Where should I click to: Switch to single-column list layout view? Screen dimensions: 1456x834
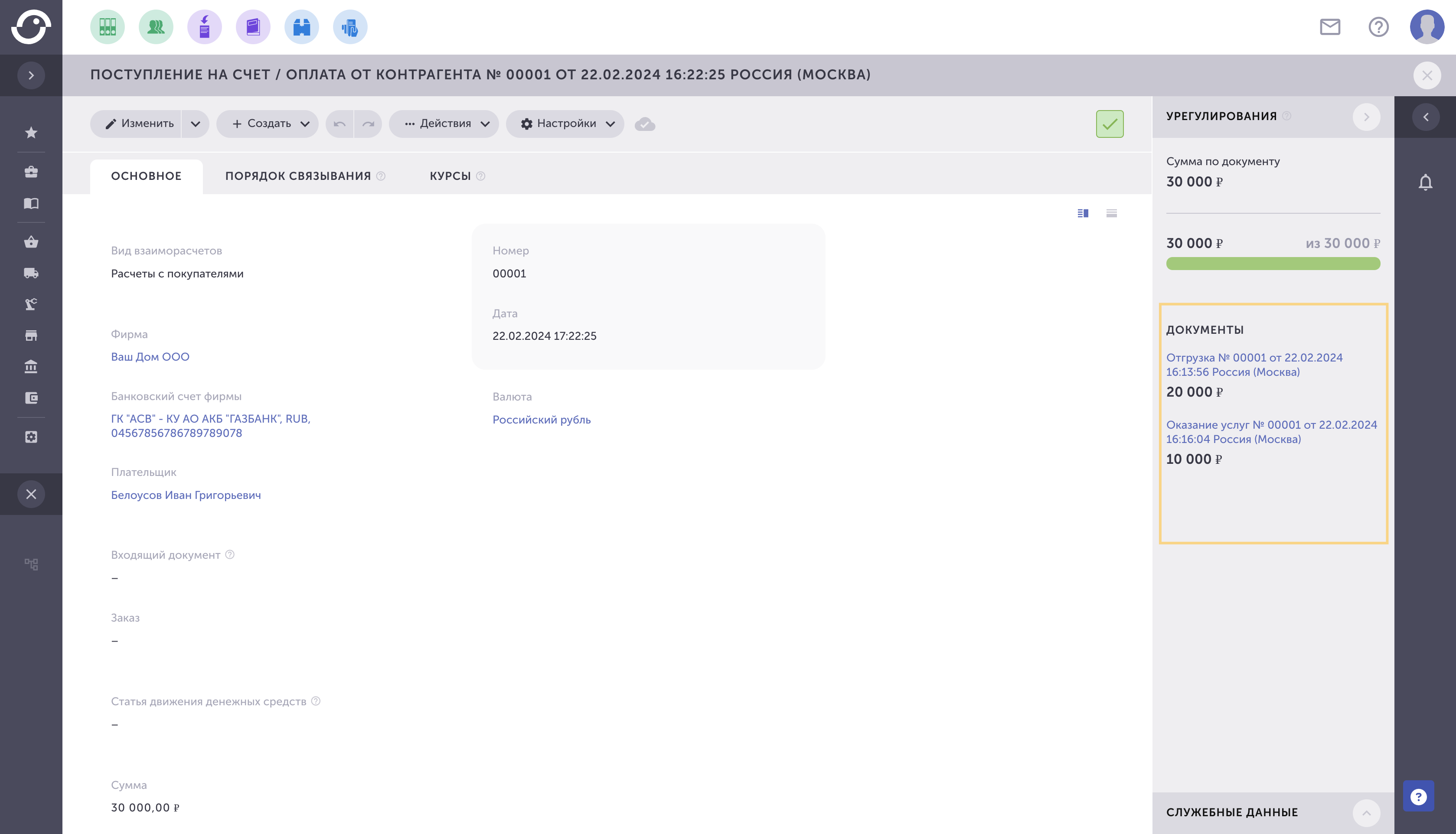coord(1111,213)
